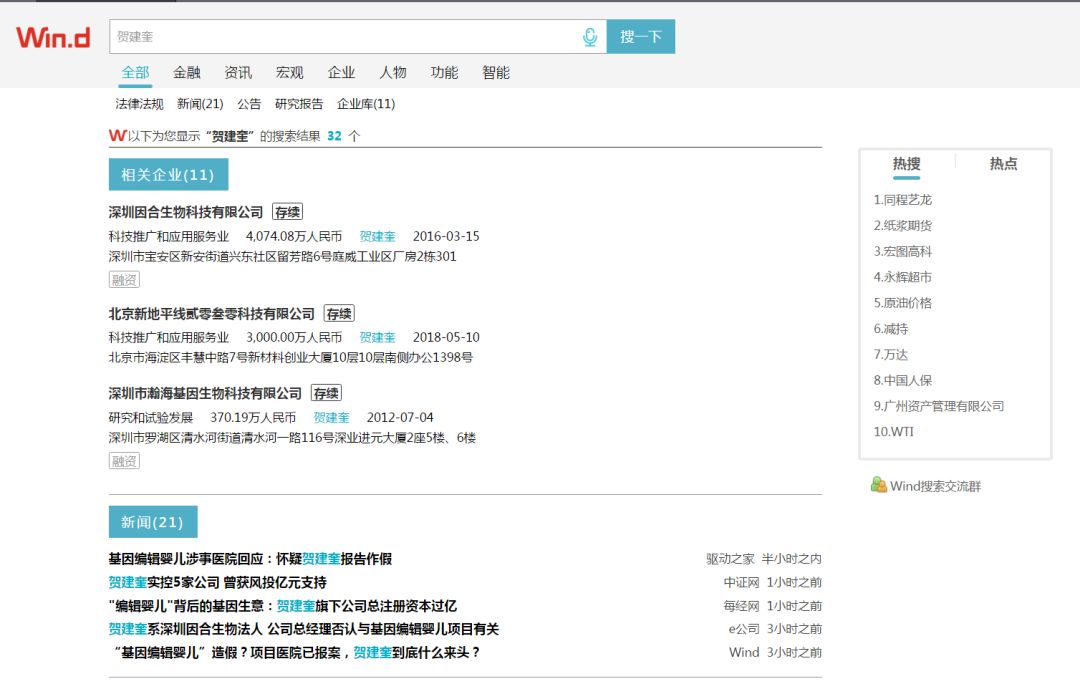Click the search input field
This screenshot has height=684, width=1080.
(340, 37)
